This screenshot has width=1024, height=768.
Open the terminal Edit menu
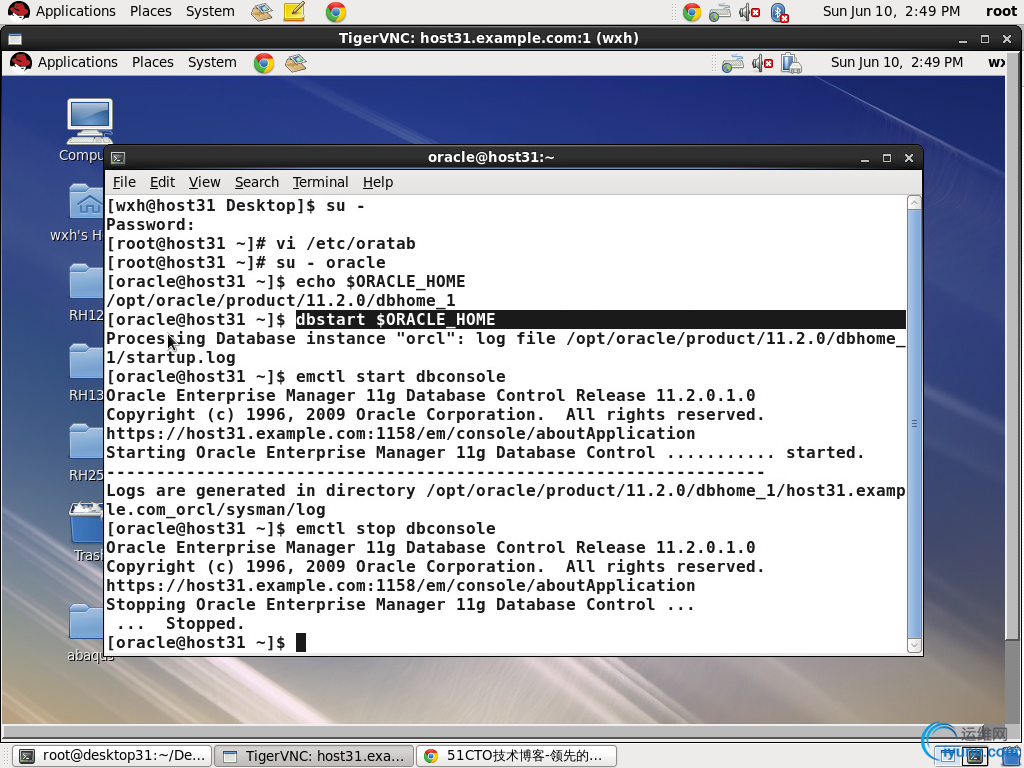(x=162, y=182)
